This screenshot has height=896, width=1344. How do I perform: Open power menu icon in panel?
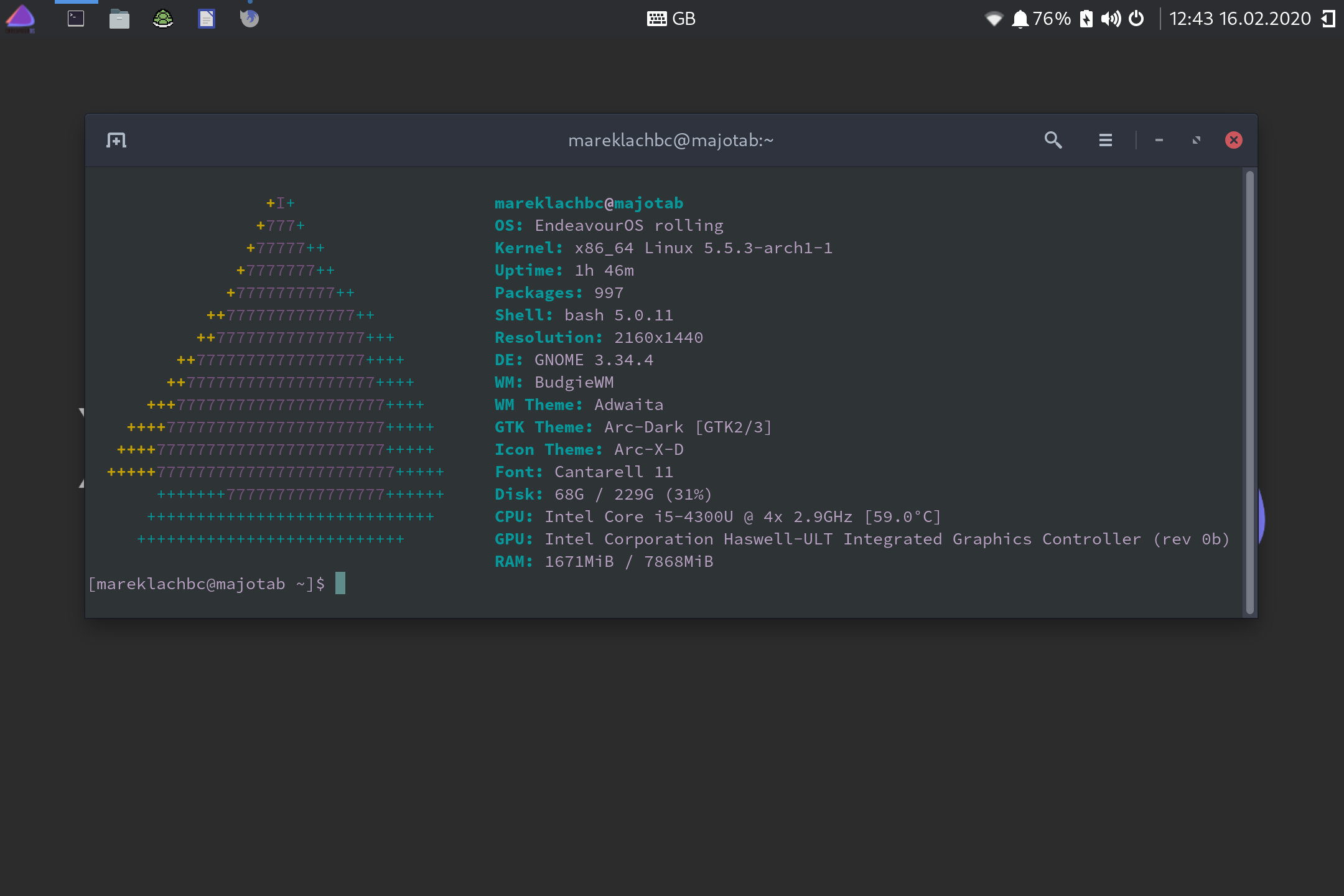point(1136,19)
